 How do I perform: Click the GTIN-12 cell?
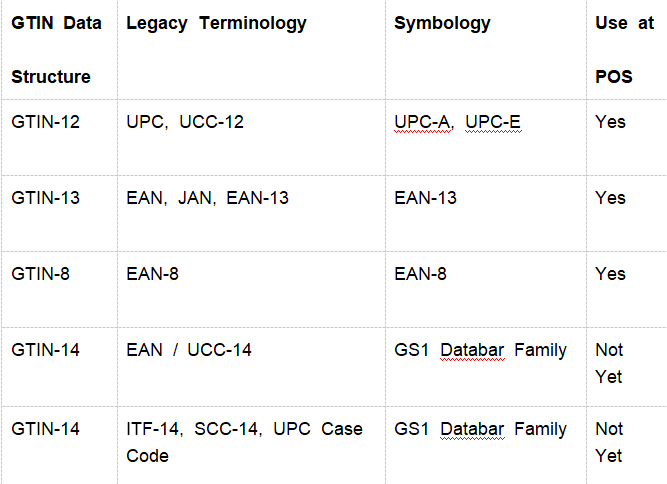point(46,122)
